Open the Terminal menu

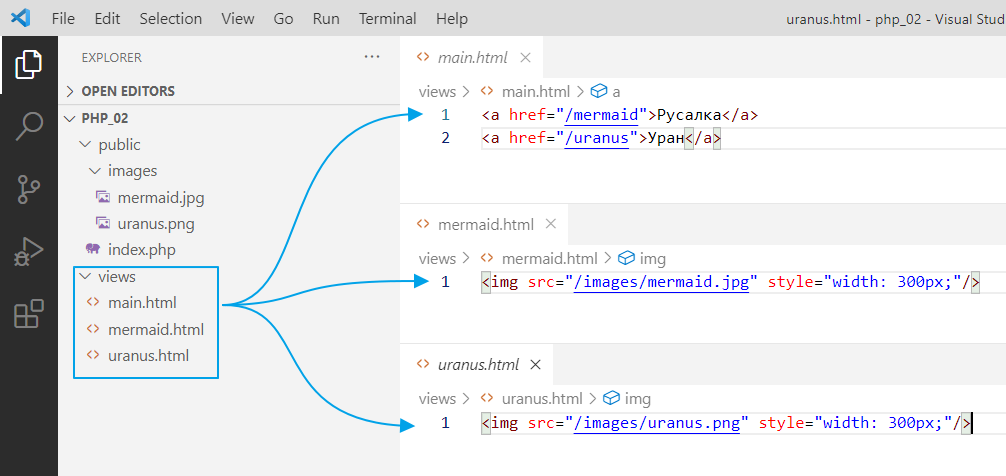[x=390, y=18]
